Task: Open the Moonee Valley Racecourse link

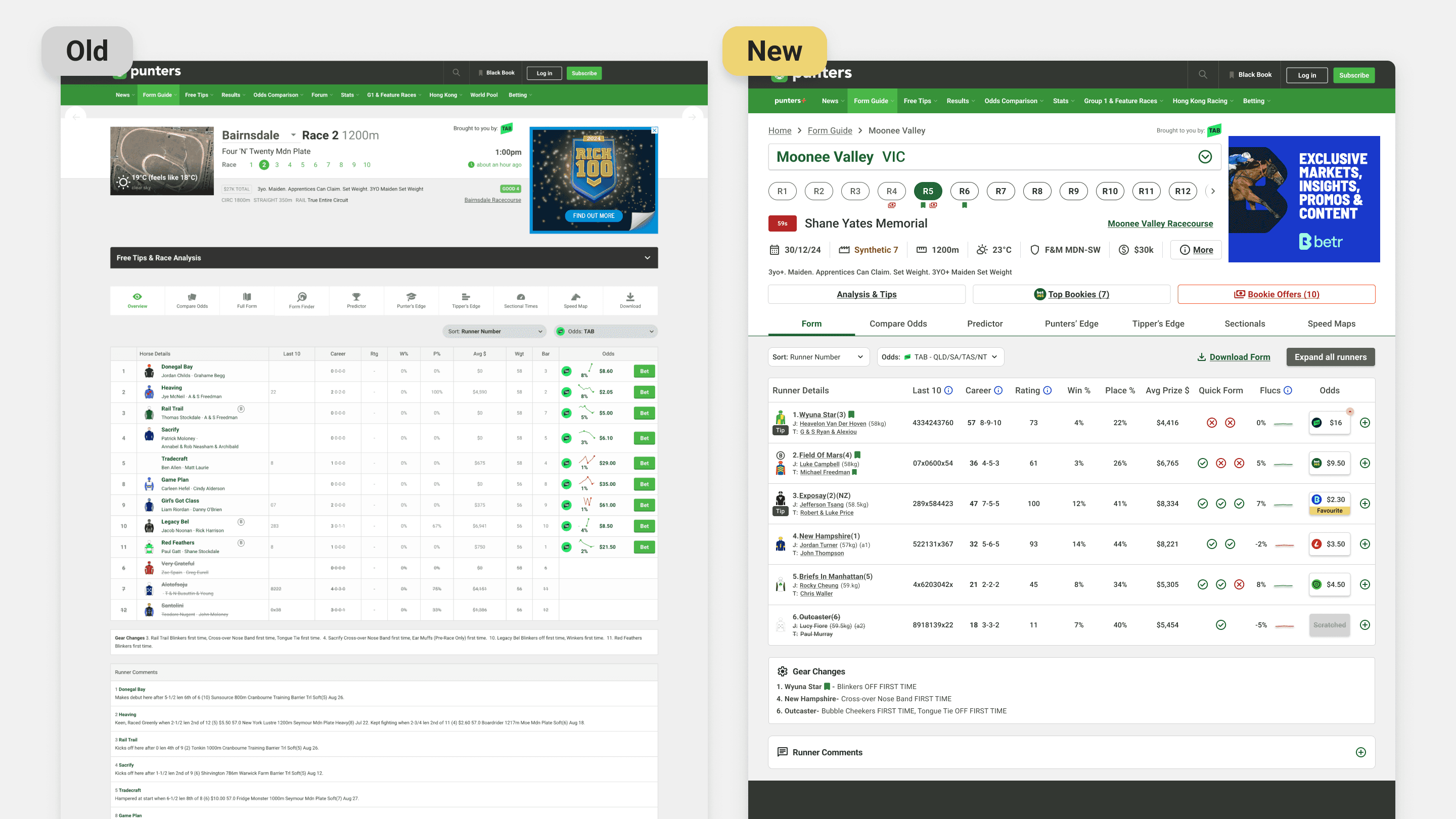Action: pyautogui.click(x=1160, y=224)
